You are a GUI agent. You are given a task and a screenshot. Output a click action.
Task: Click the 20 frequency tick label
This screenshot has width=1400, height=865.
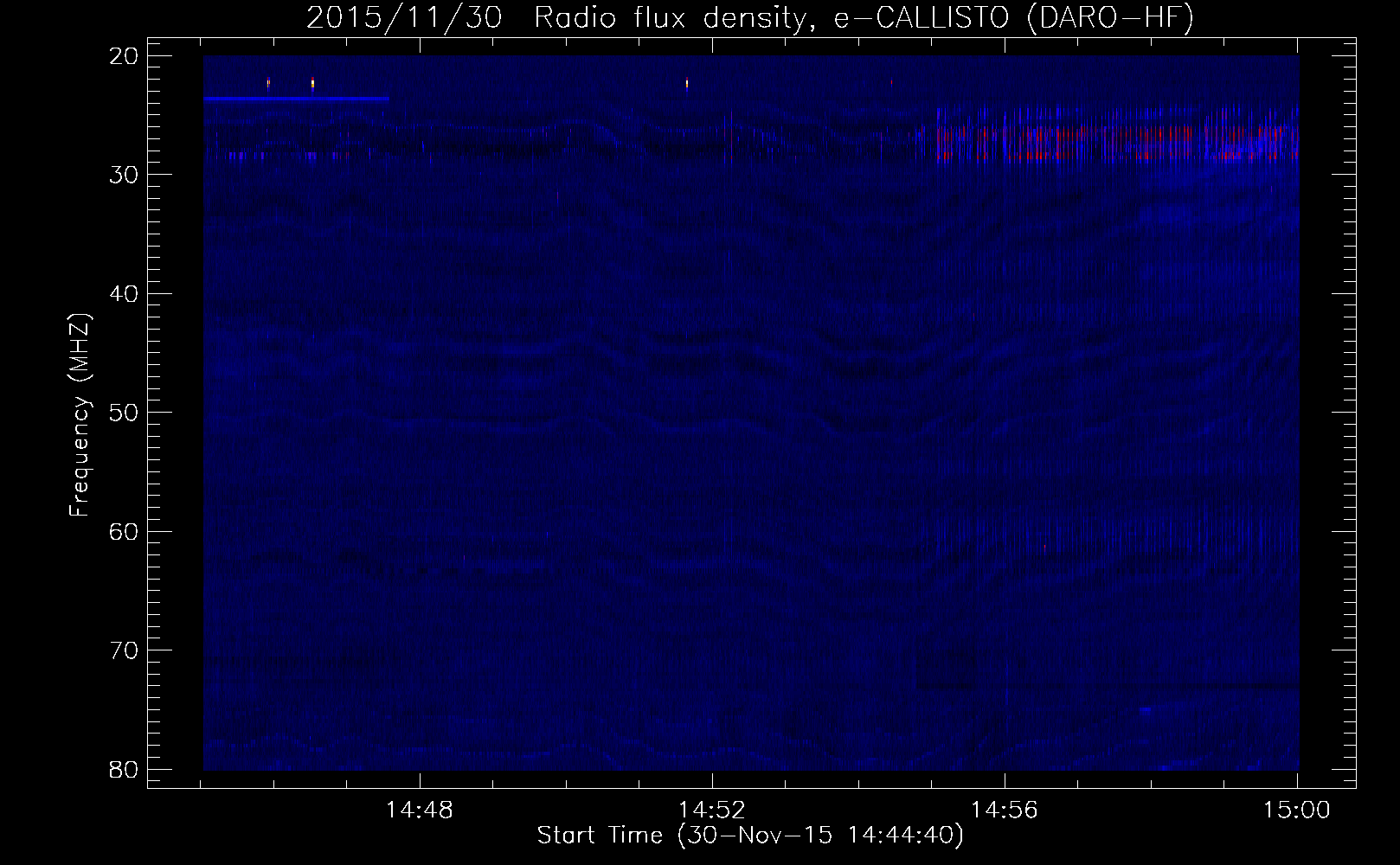click(125, 55)
